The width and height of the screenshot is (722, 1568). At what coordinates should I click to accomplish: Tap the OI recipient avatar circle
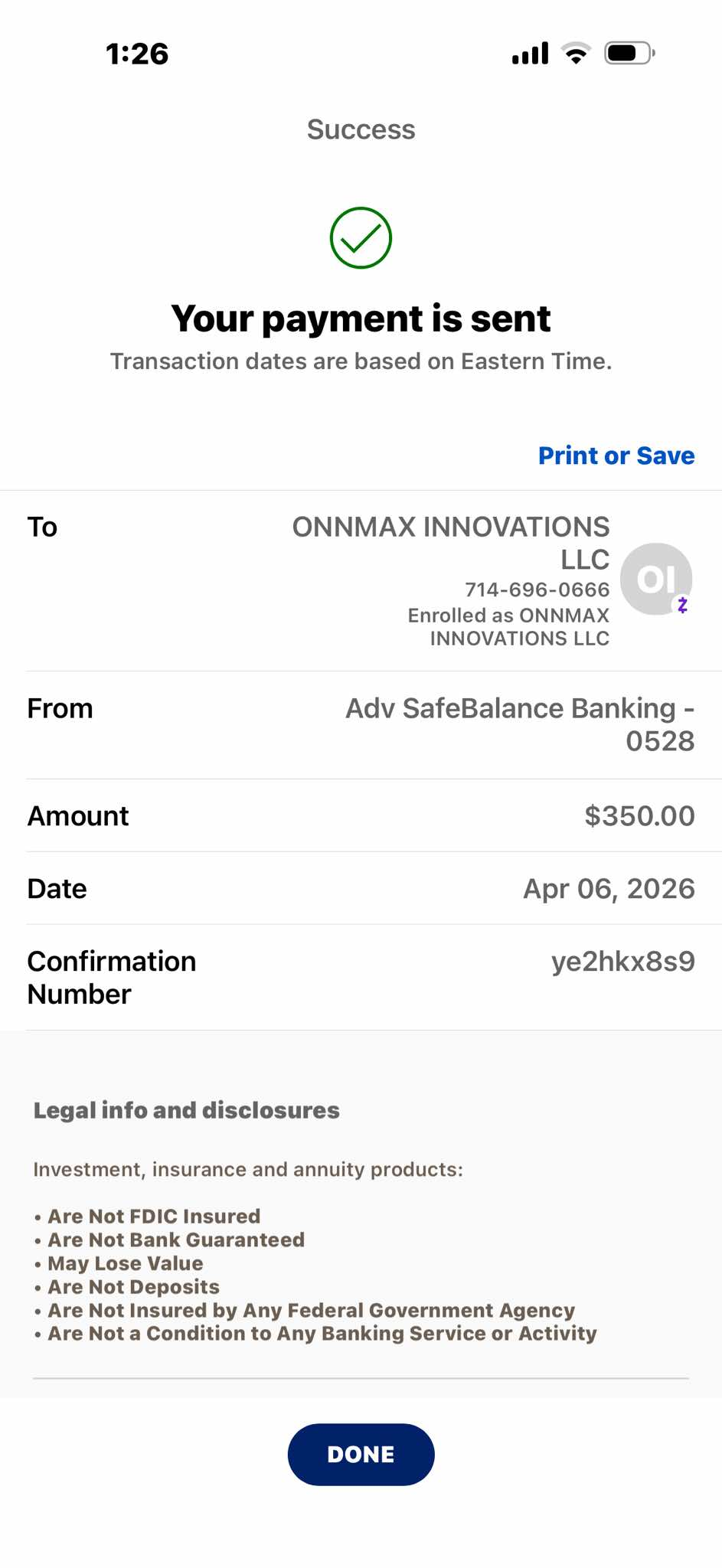pos(656,579)
